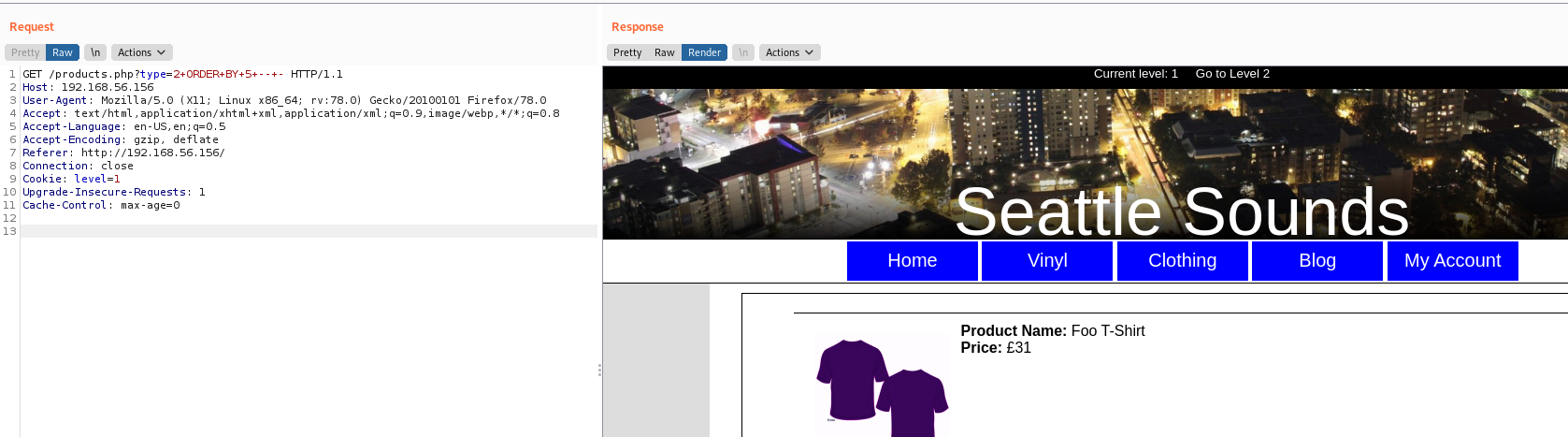Click the Cache-Control header line

point(101,205)
